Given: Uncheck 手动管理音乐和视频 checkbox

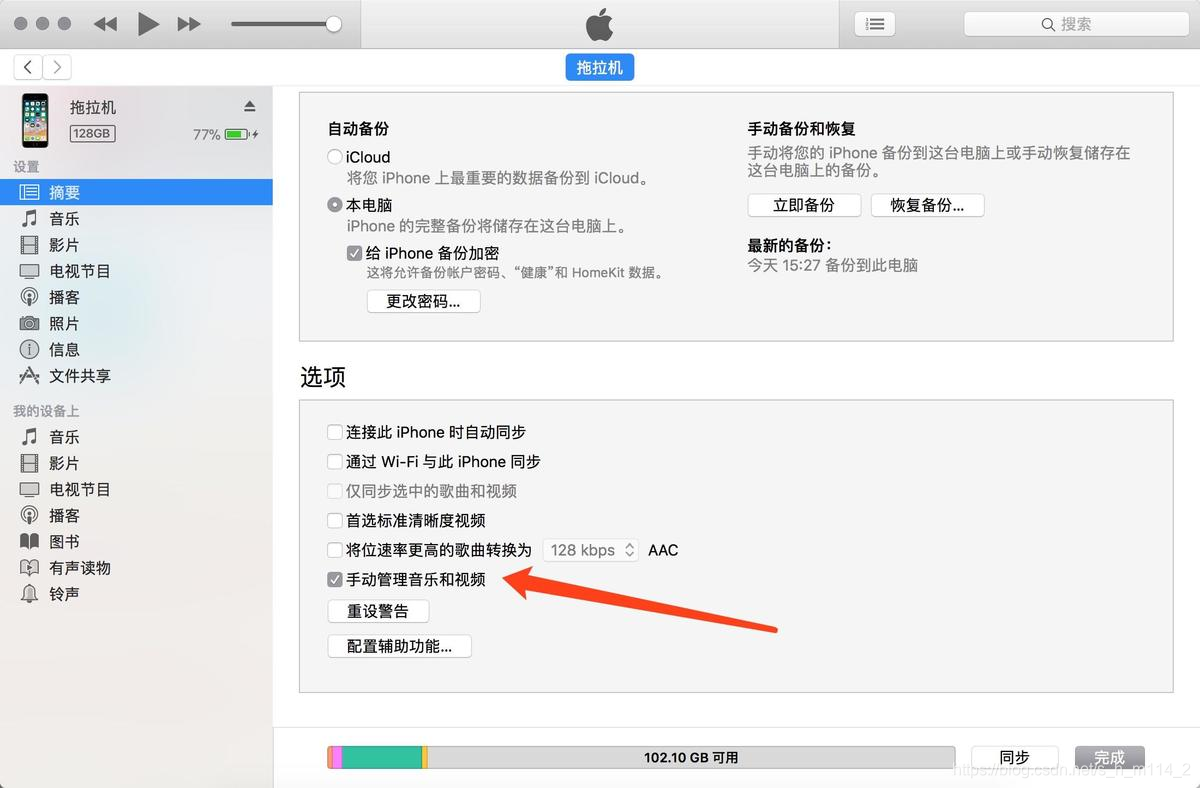Looking at the screenshot, I should point(335,579).
